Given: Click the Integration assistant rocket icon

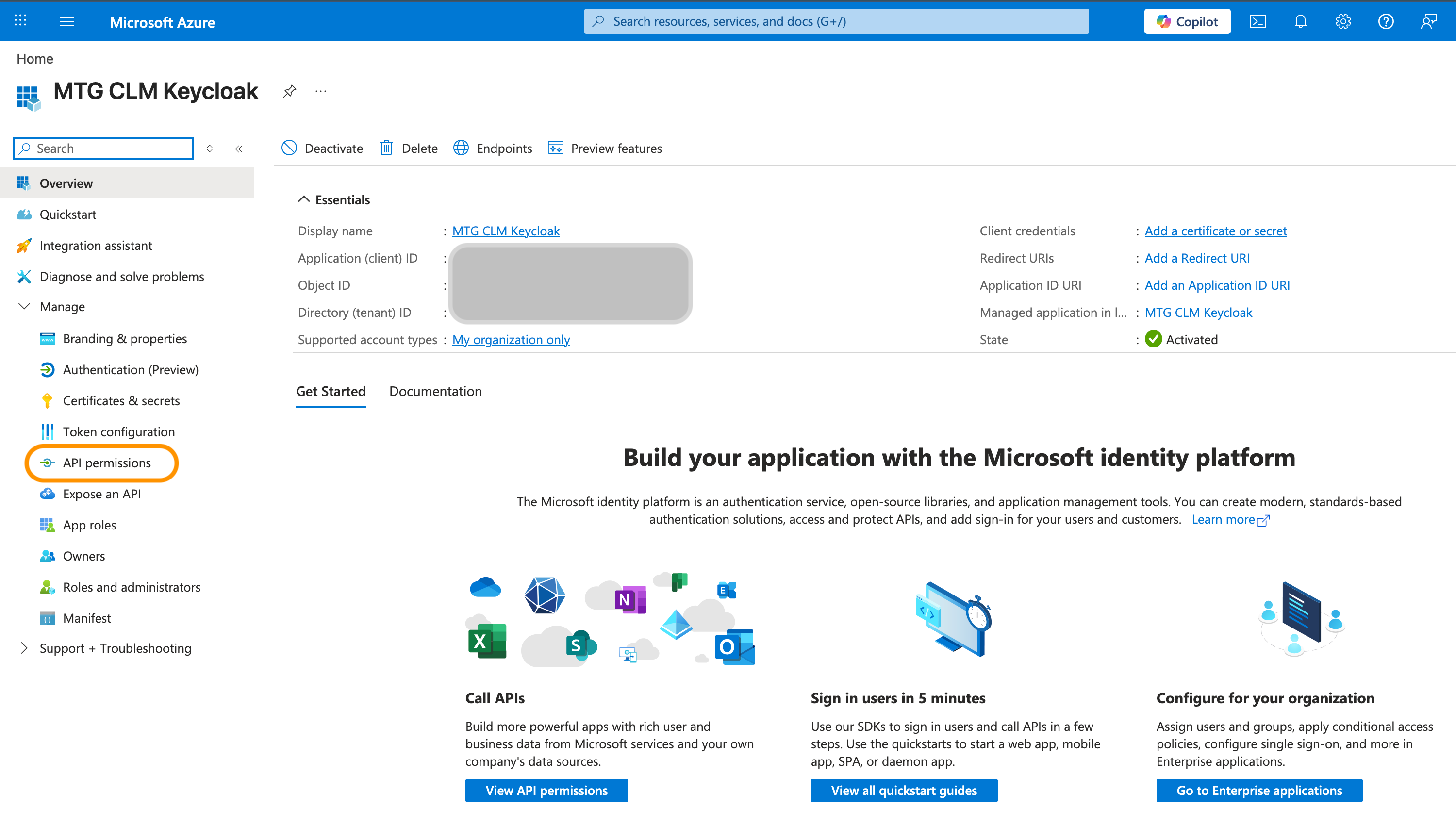Looking at the screenshot, I should click(24, 246).
